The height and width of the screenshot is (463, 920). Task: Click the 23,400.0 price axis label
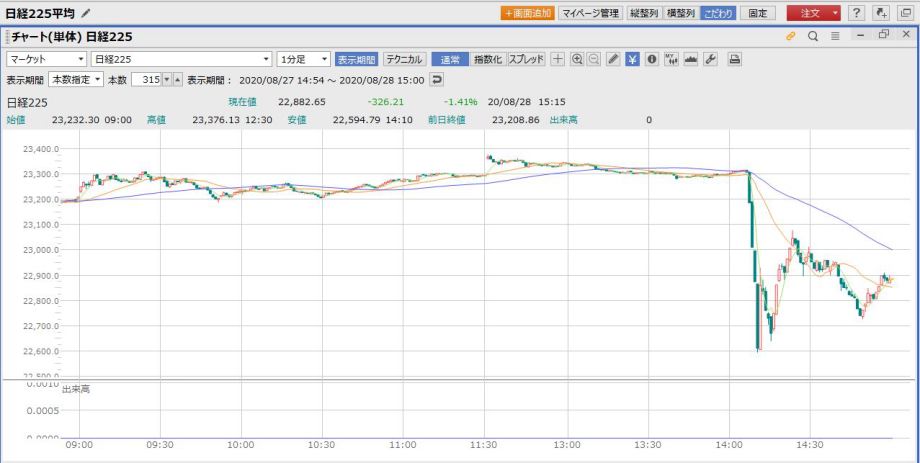(40, 148)
